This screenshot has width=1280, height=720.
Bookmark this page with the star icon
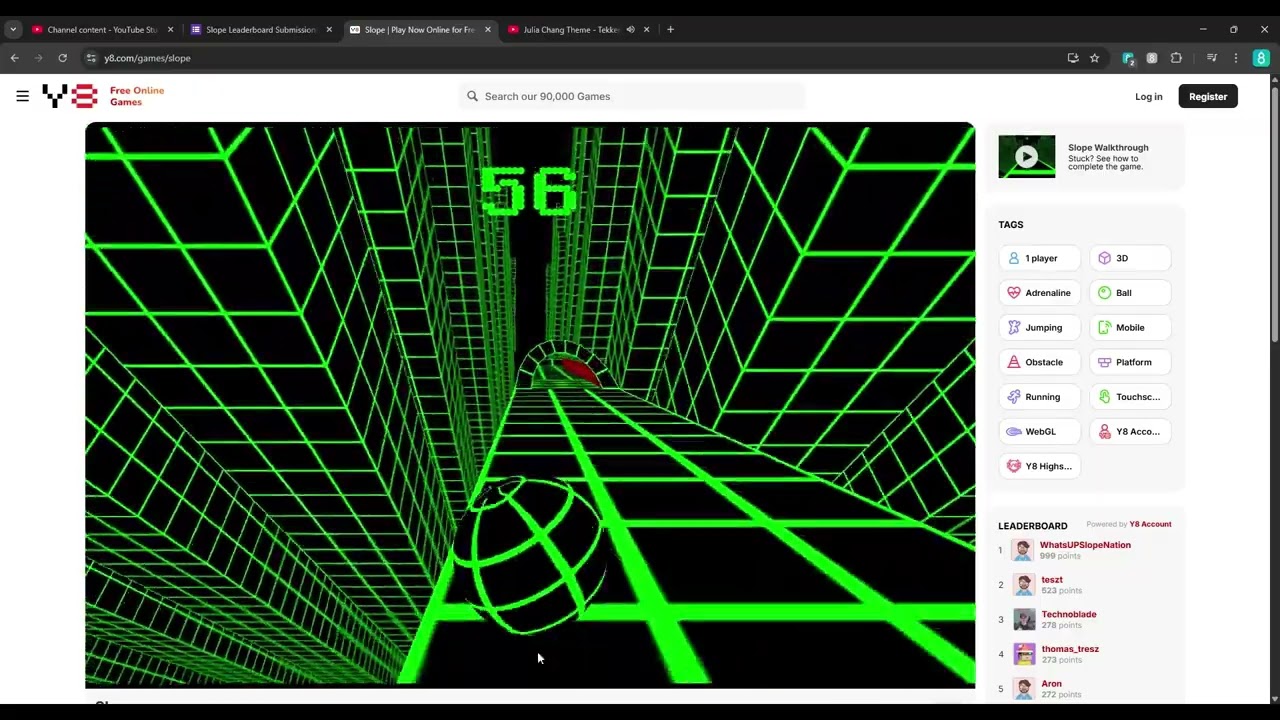[x=1094, y=58]
